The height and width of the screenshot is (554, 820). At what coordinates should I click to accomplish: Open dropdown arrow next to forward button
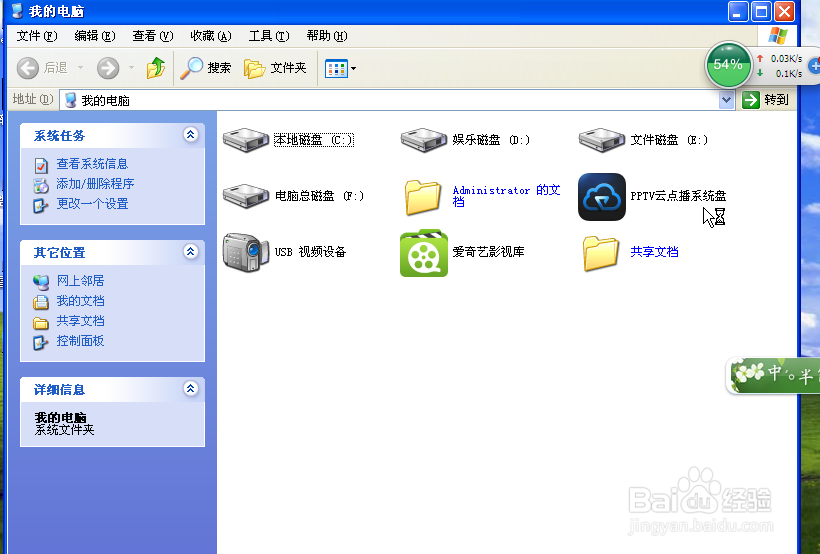(x=131, y=68)
